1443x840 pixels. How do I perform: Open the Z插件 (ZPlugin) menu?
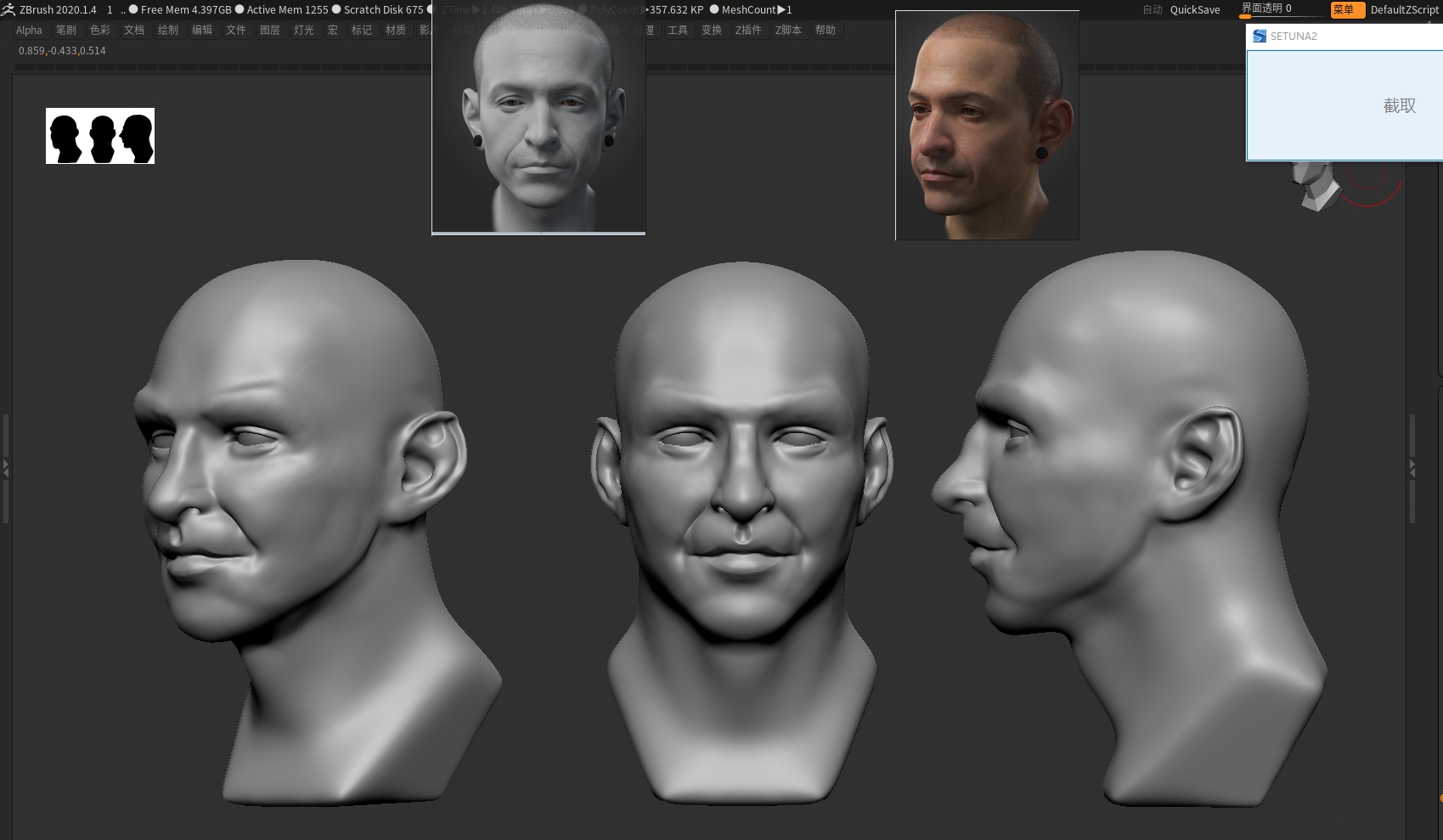coord(748,31)
